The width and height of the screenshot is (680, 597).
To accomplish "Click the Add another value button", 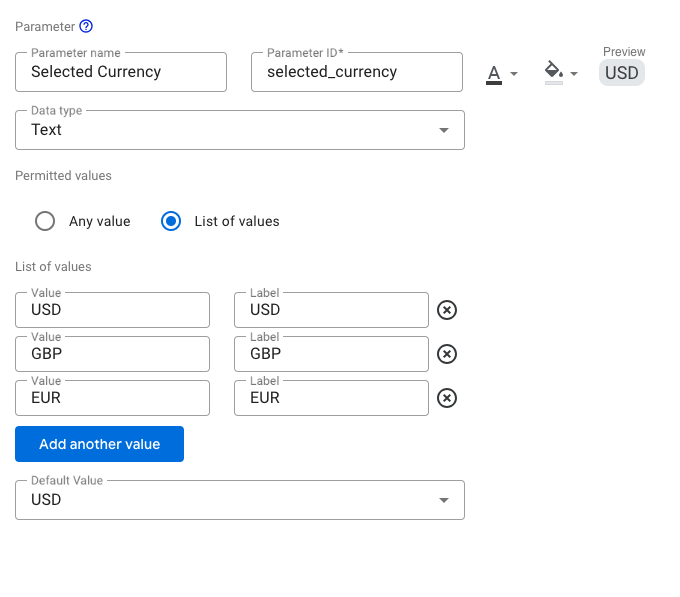I will click(99, 444).
